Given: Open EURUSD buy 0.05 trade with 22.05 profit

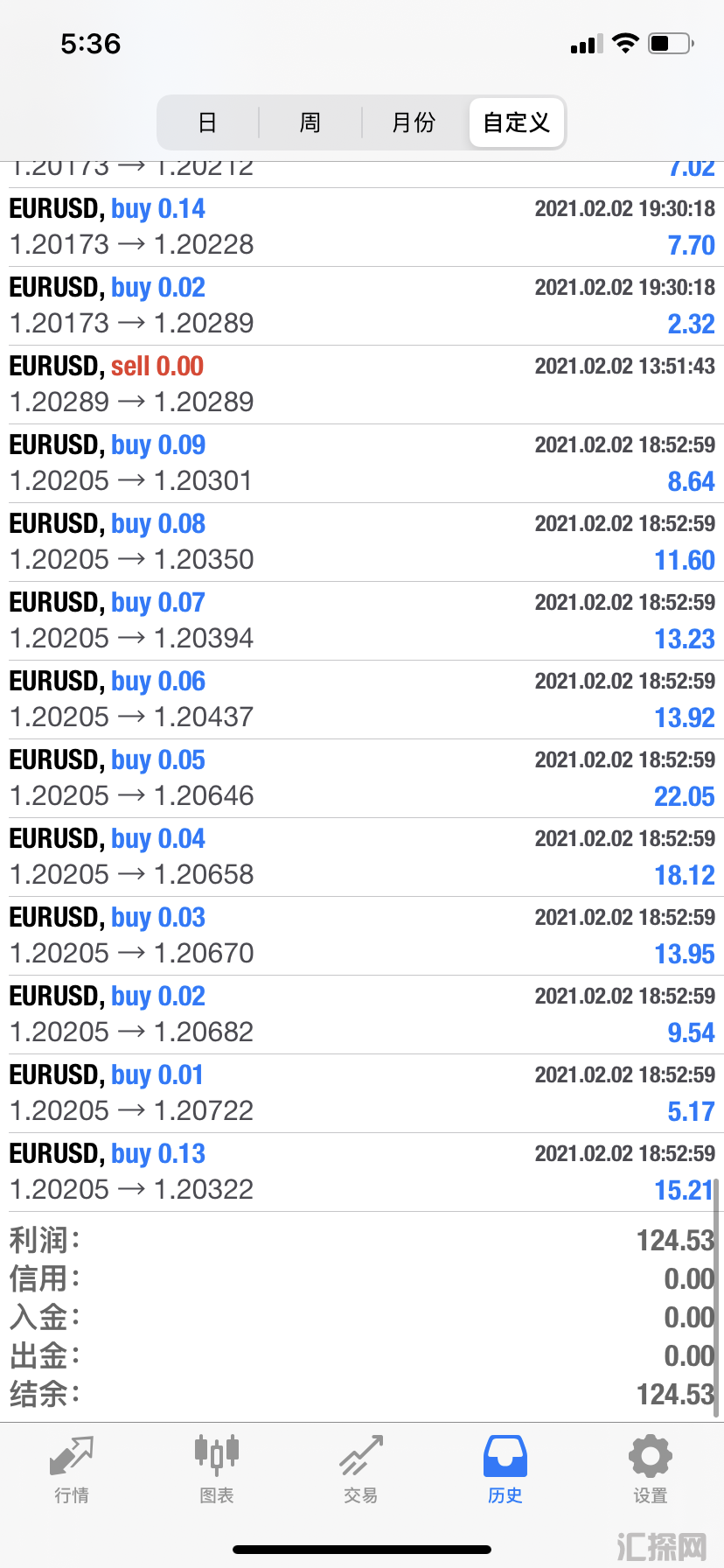Looking at the screenshot, I should click(x=362, y=779).
